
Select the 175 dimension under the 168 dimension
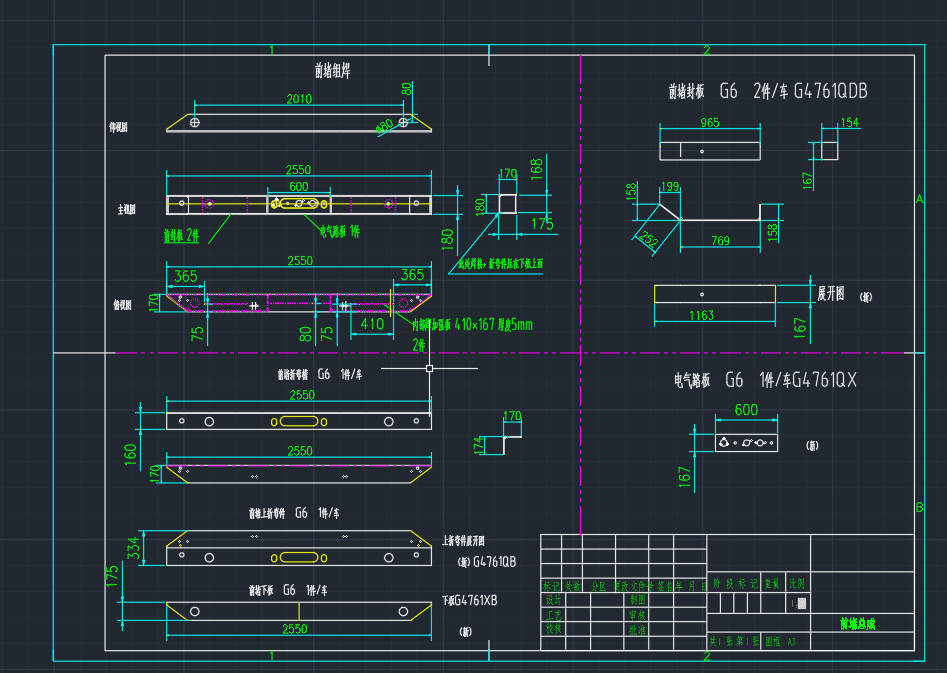tap(542, 224)
